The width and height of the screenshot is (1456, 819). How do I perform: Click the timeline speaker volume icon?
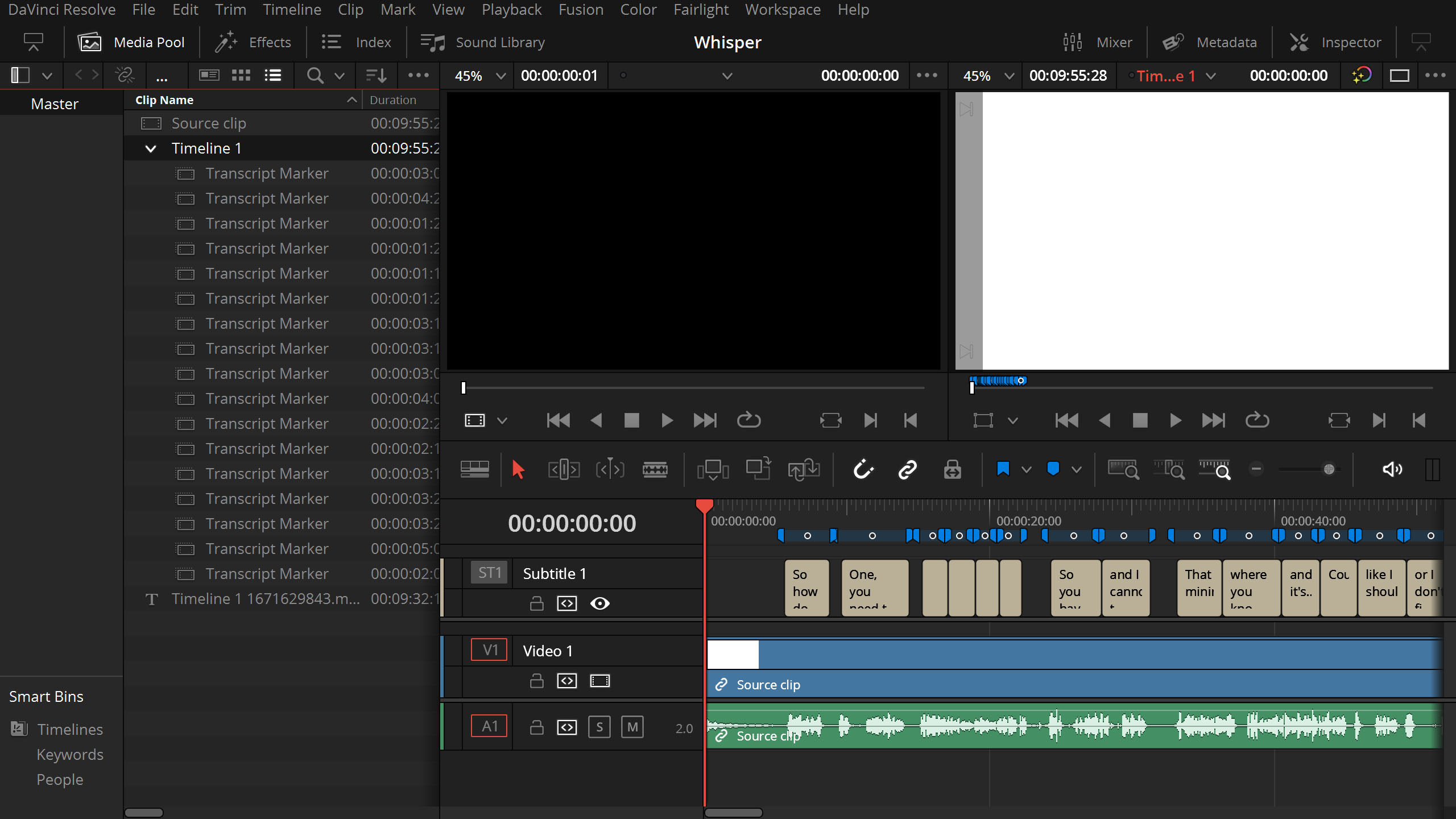[1392, 469]
